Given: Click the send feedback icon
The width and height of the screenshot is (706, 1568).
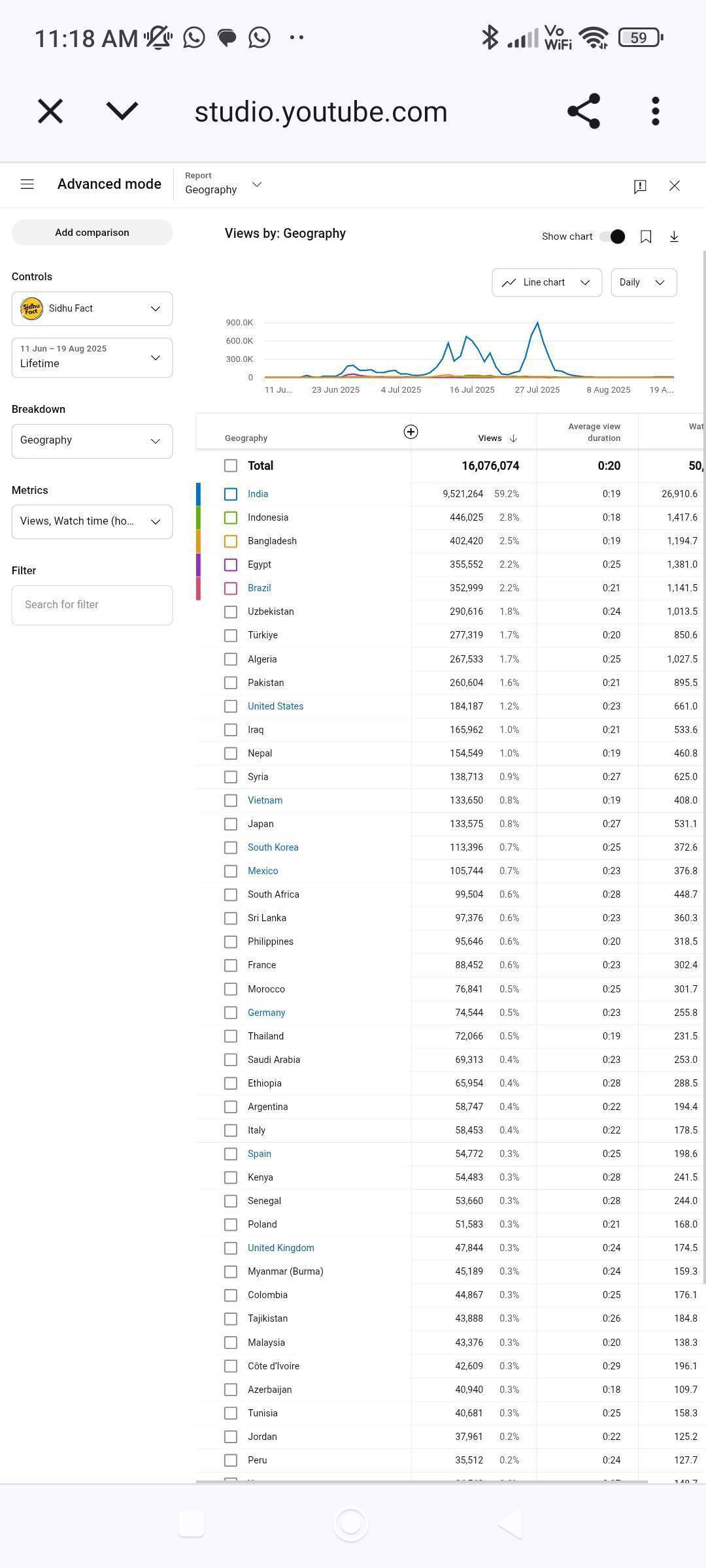Looking at the screenshot, I should [x=640, y=186].
